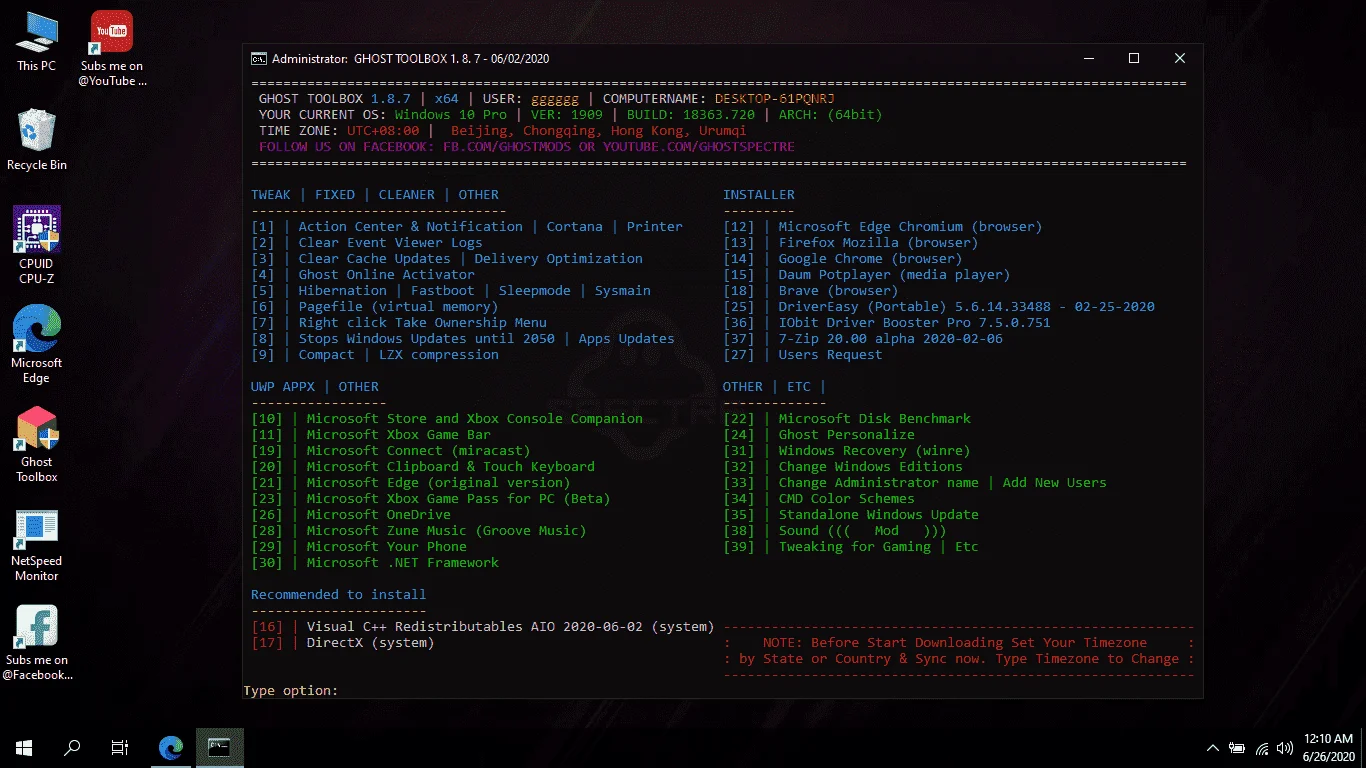The image size is (1366, 768).
Task: Show hidden system tray icons
Action: (1213, 748)
